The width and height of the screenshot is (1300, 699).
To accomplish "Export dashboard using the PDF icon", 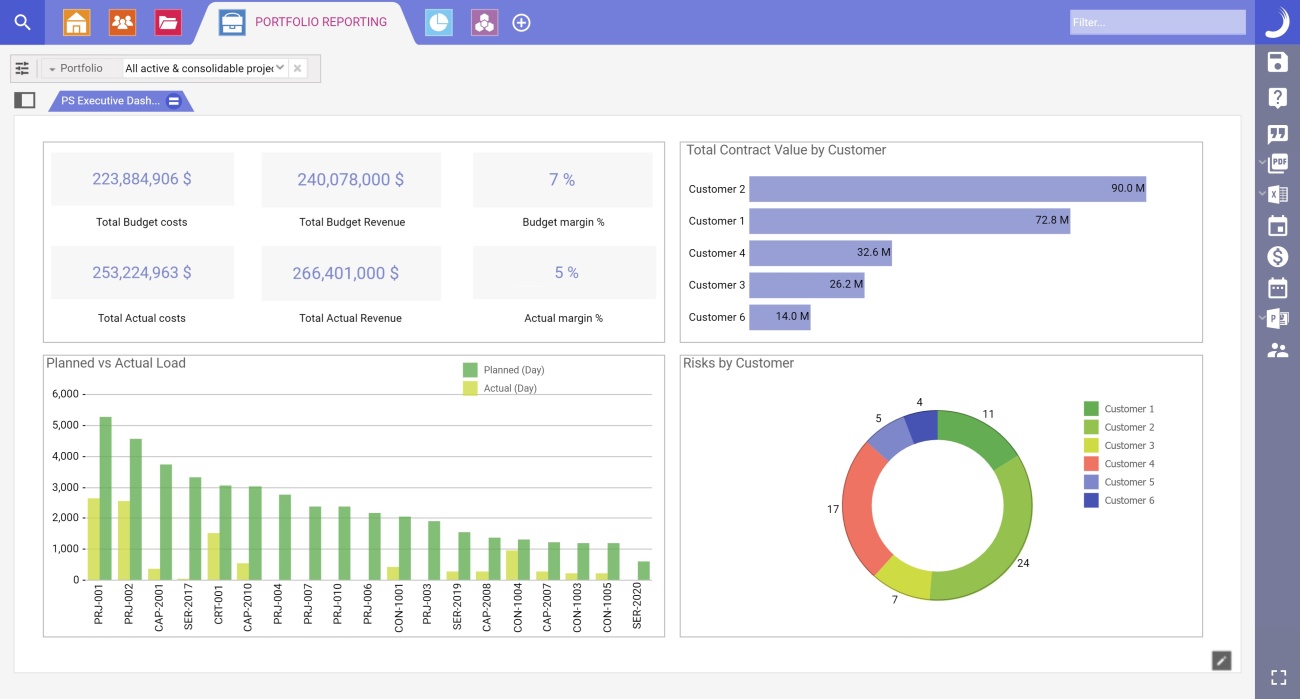I will [1278, 163].
